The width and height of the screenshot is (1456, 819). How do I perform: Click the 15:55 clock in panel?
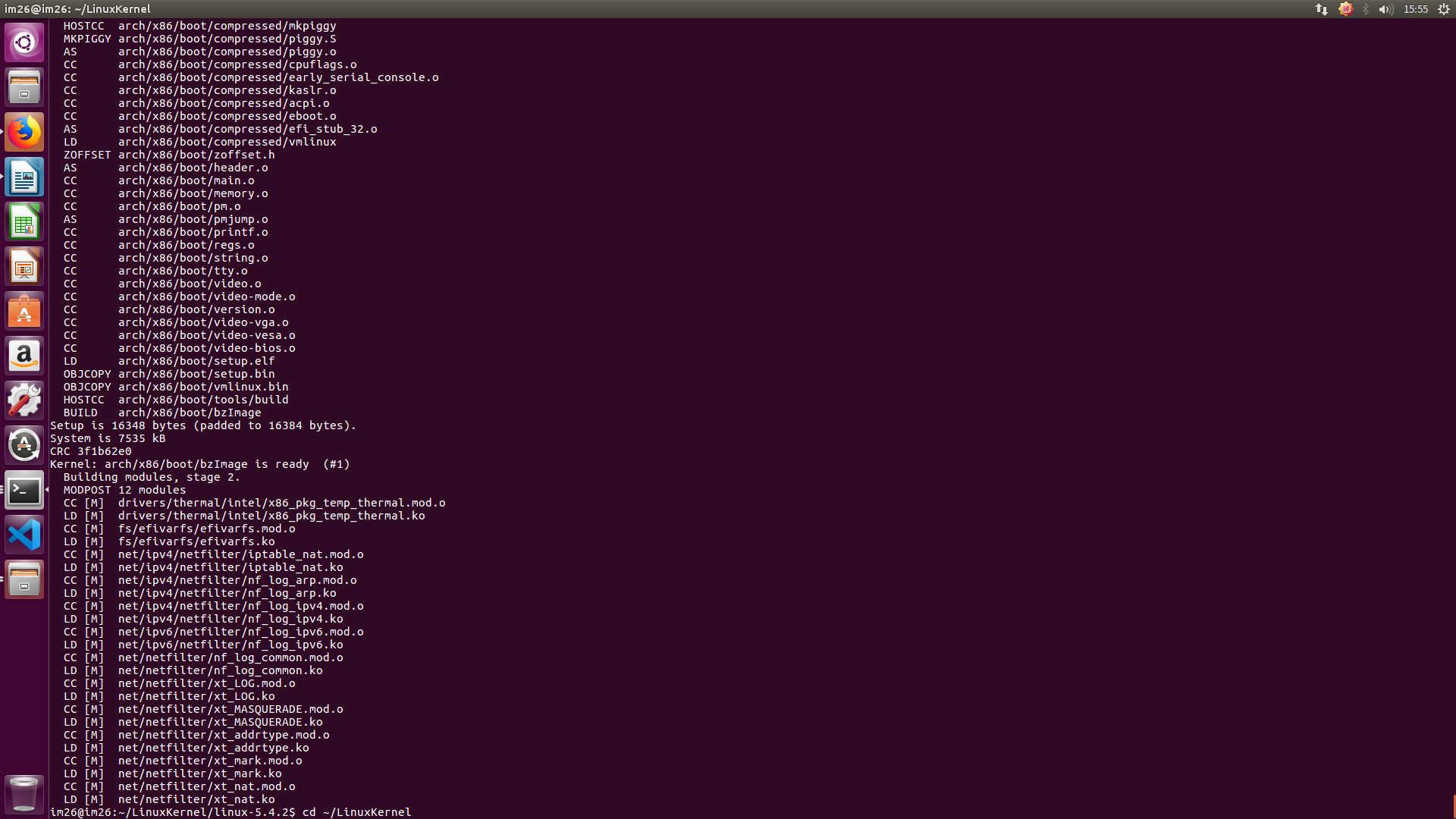coord(1415,9)
